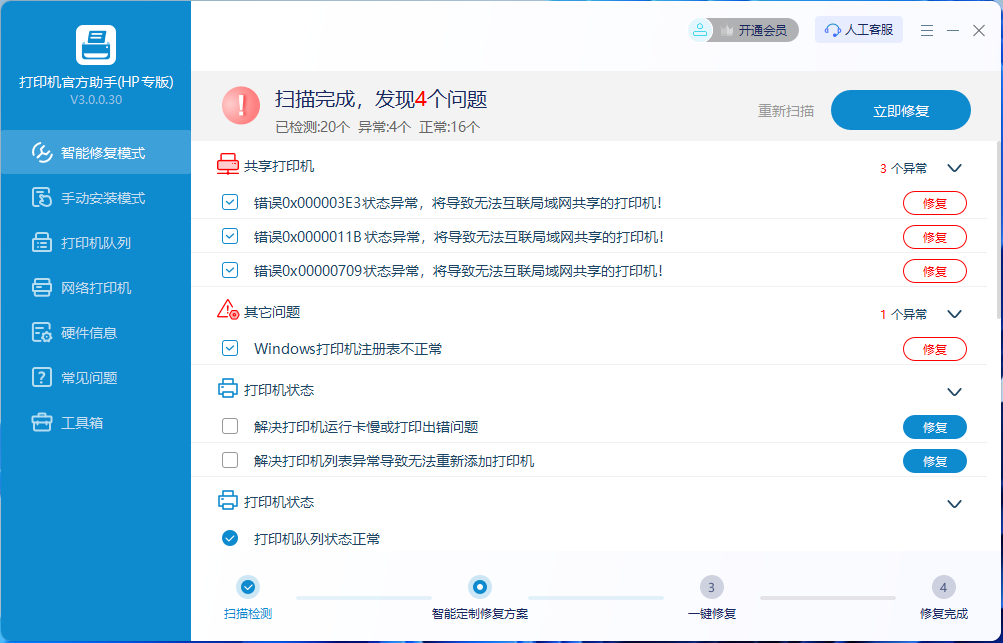Uncheck the Windows打印机注册表不正常 checkbox
Screen dimensions: 1003x643
[x=230, y=349]
